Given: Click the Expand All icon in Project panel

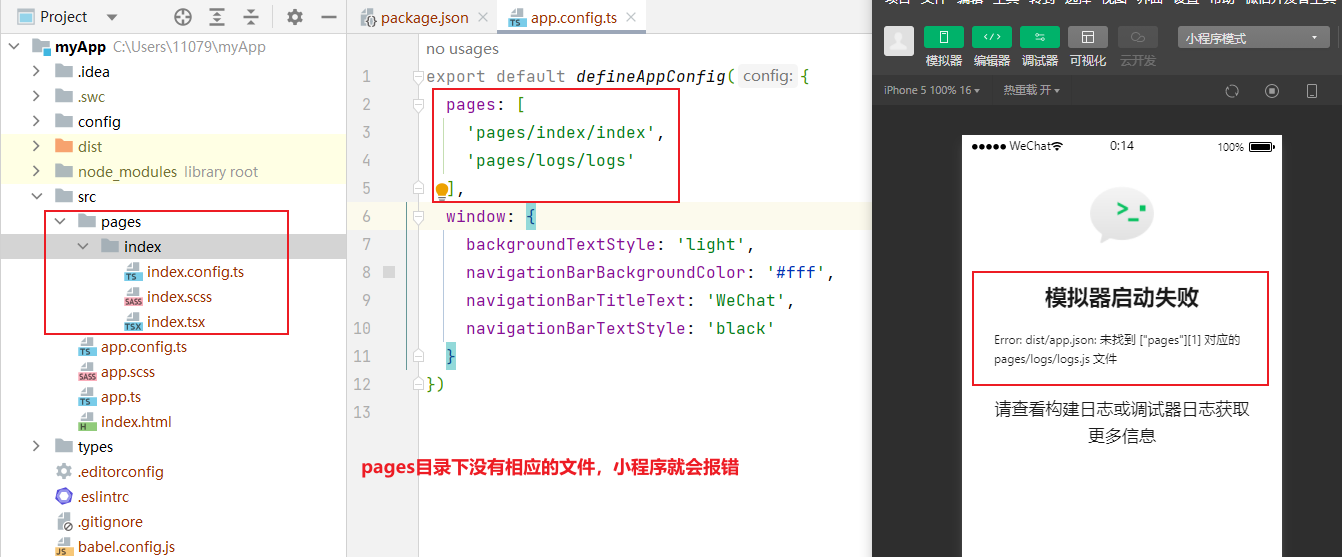Looking at the screenshot, I should (217, 17).
